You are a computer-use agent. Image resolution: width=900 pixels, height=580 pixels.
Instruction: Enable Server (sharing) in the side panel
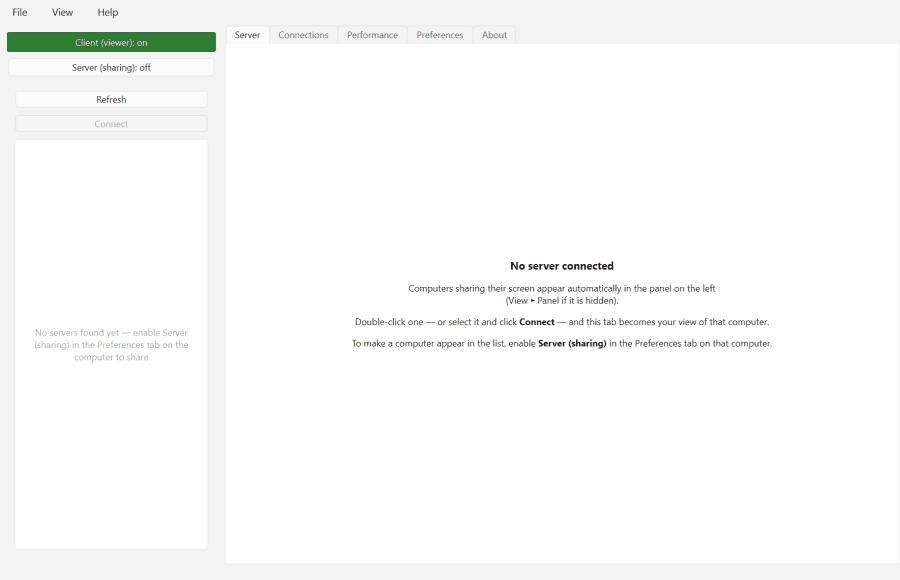click(111, 67)
